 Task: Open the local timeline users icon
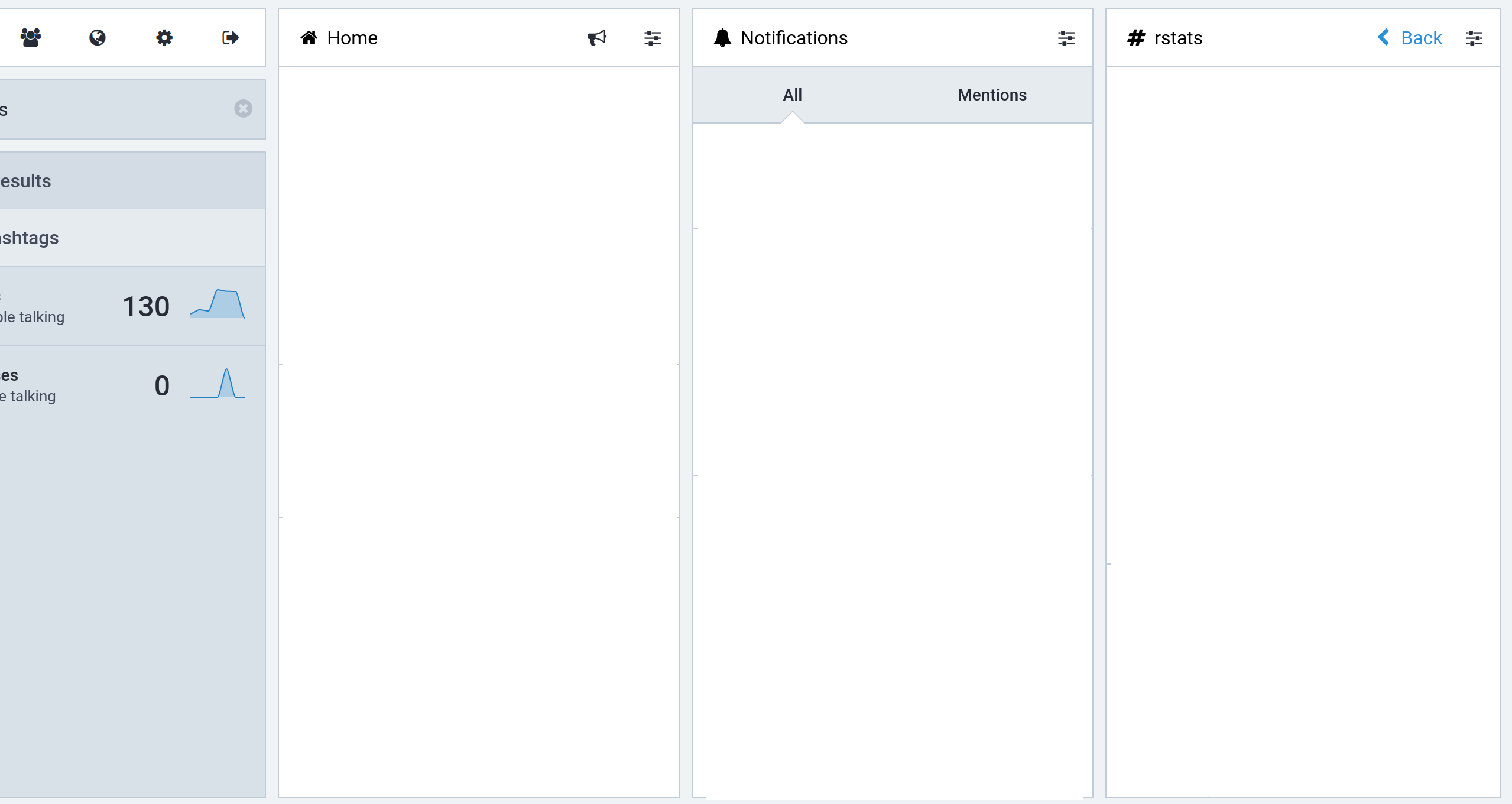pos(31,38)
